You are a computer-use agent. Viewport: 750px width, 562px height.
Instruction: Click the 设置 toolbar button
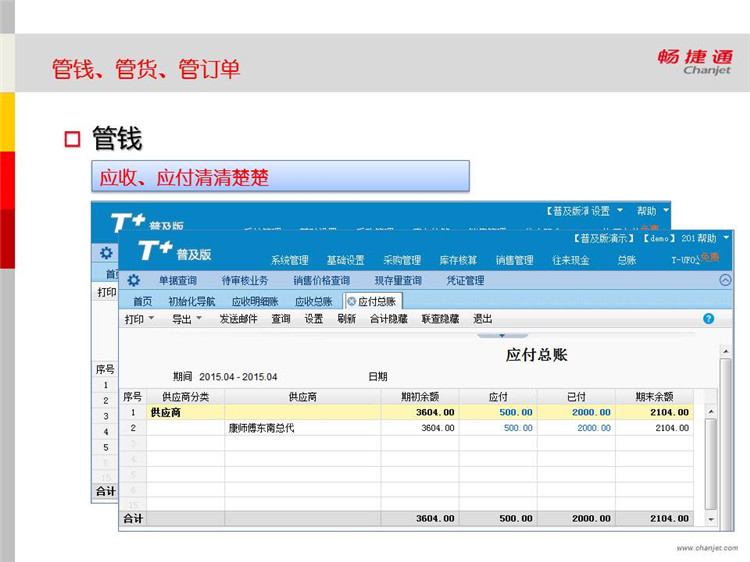[x=314, y=319]
